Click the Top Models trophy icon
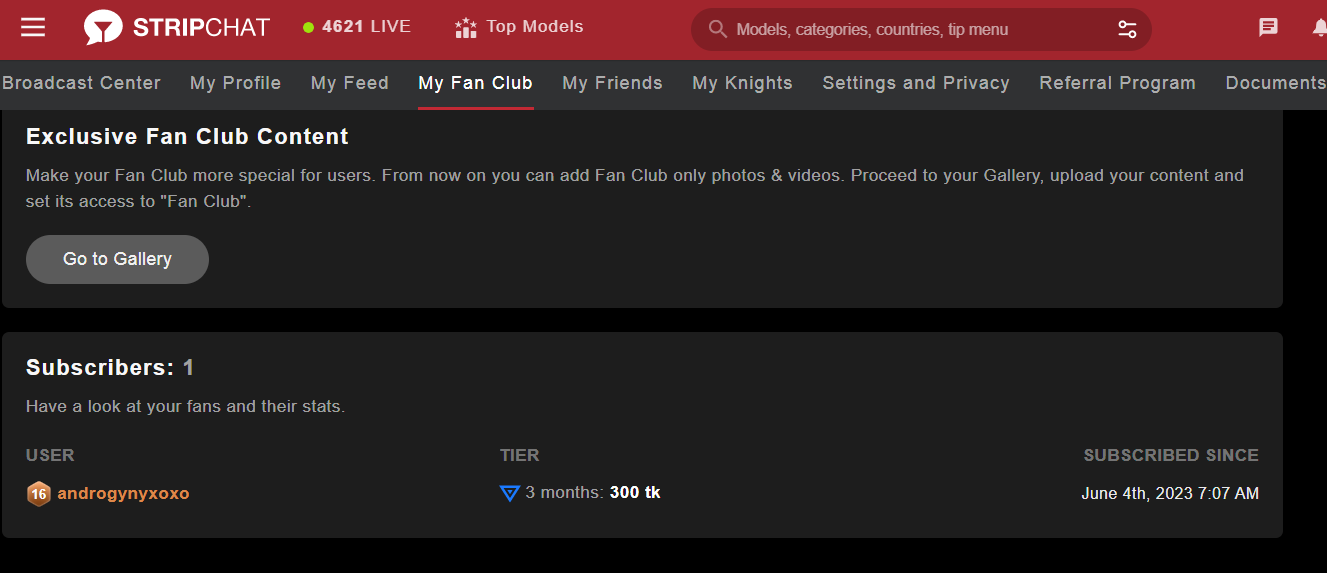Image resolution: width=1327 pixels, height=573 pixels. 465,28
